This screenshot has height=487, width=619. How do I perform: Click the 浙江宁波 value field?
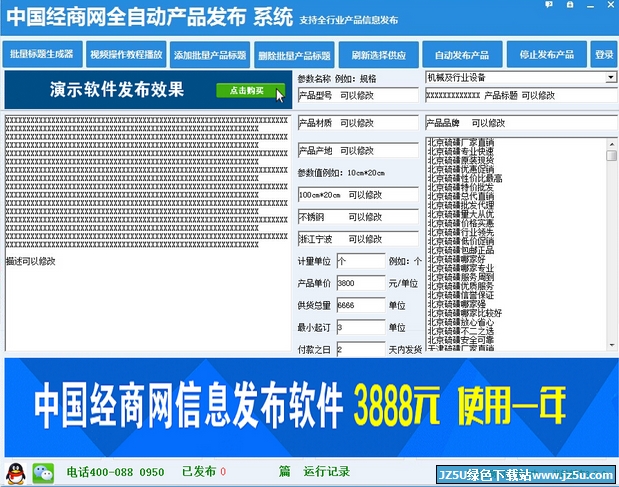pyautogui.click(x=358, y=239)
